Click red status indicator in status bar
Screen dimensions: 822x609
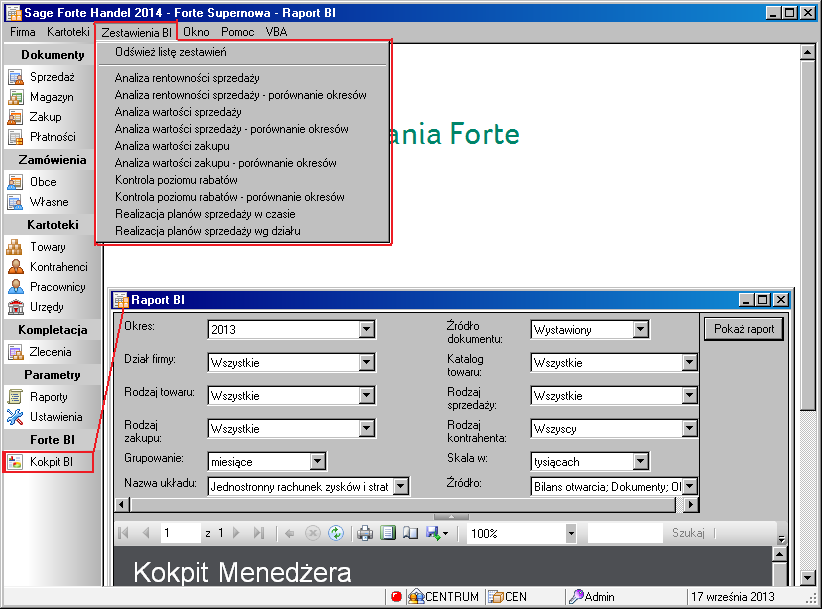click(x=396, y=596)
